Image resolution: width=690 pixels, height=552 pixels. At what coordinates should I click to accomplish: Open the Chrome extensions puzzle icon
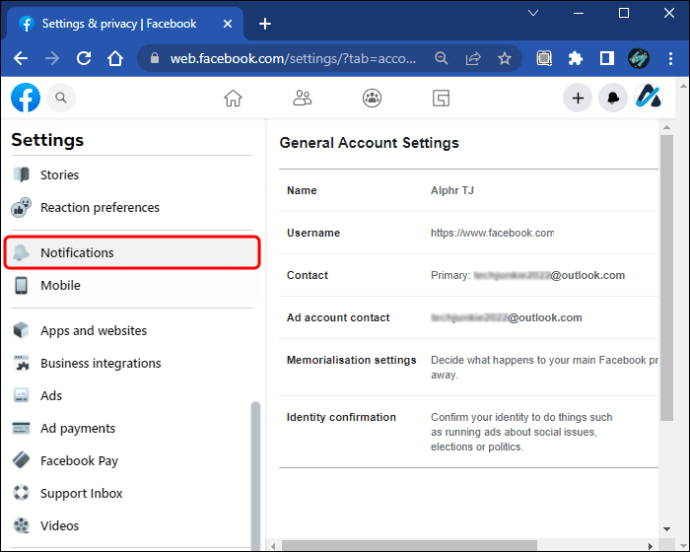click(x=575, y=58)
